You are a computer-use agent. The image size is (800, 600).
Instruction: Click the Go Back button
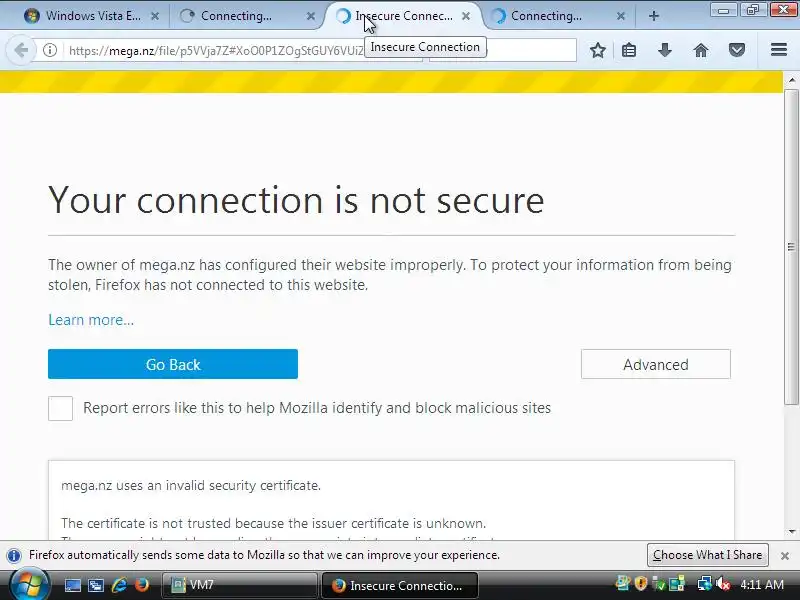click(x=173, y=364)
